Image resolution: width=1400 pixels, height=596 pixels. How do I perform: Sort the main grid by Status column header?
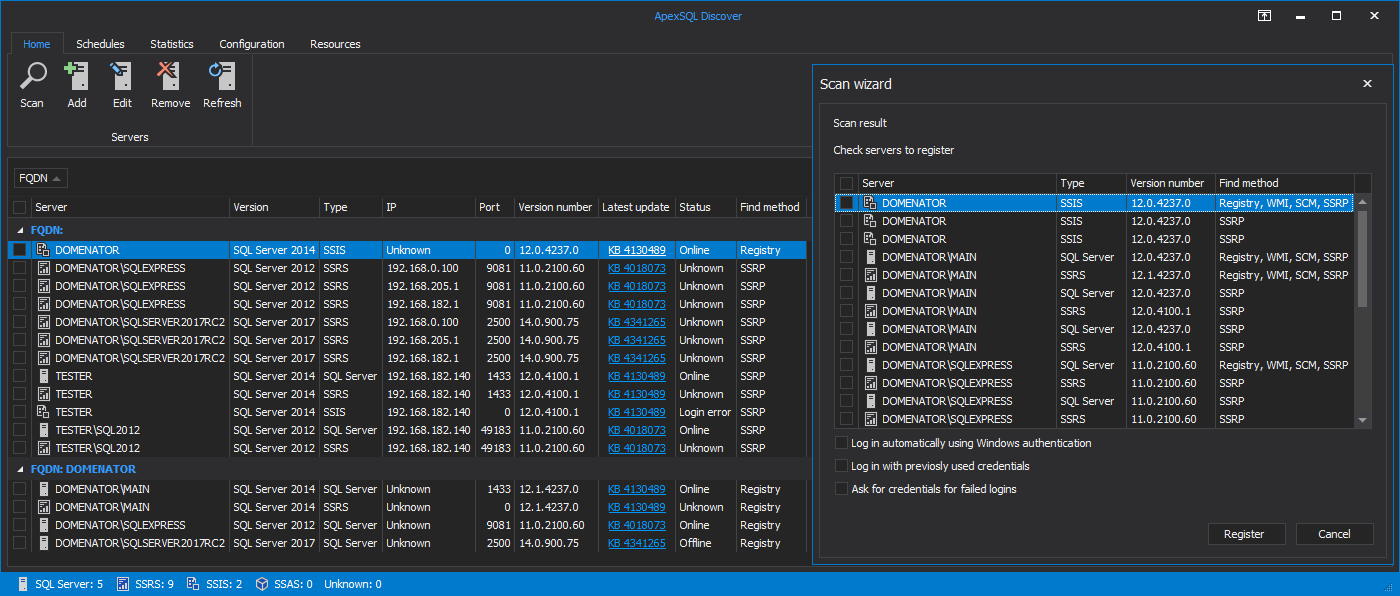[x=705, y=207]
